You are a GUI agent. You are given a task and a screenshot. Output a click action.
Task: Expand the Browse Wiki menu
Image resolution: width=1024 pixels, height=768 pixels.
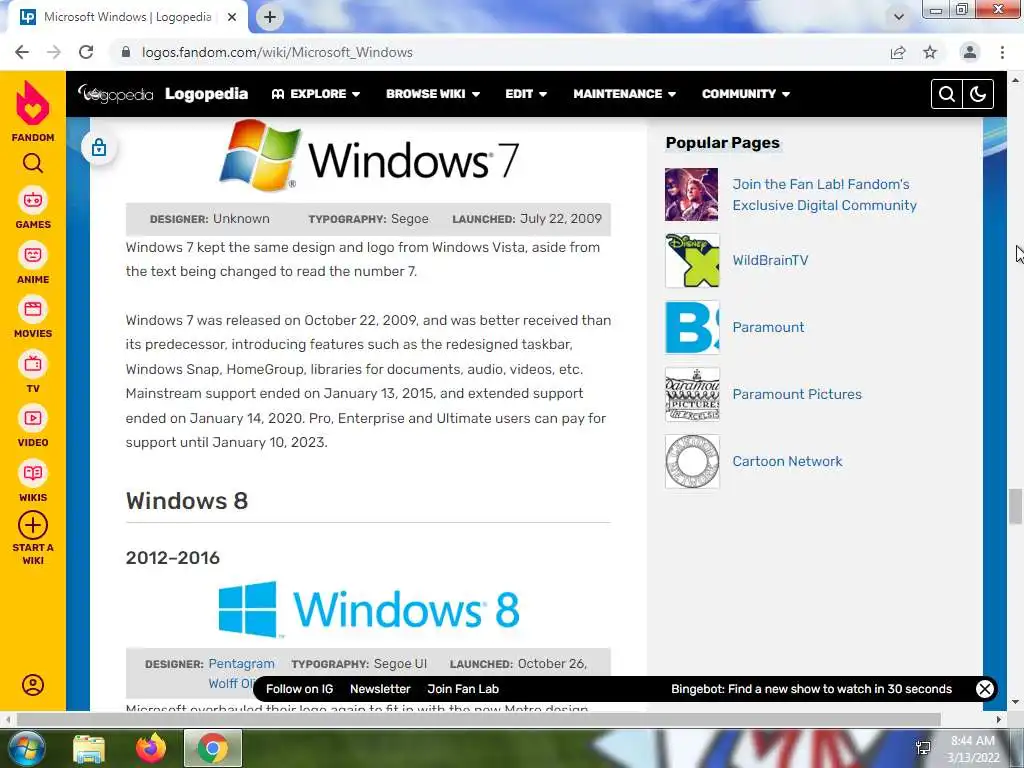[x=433, y=94]
